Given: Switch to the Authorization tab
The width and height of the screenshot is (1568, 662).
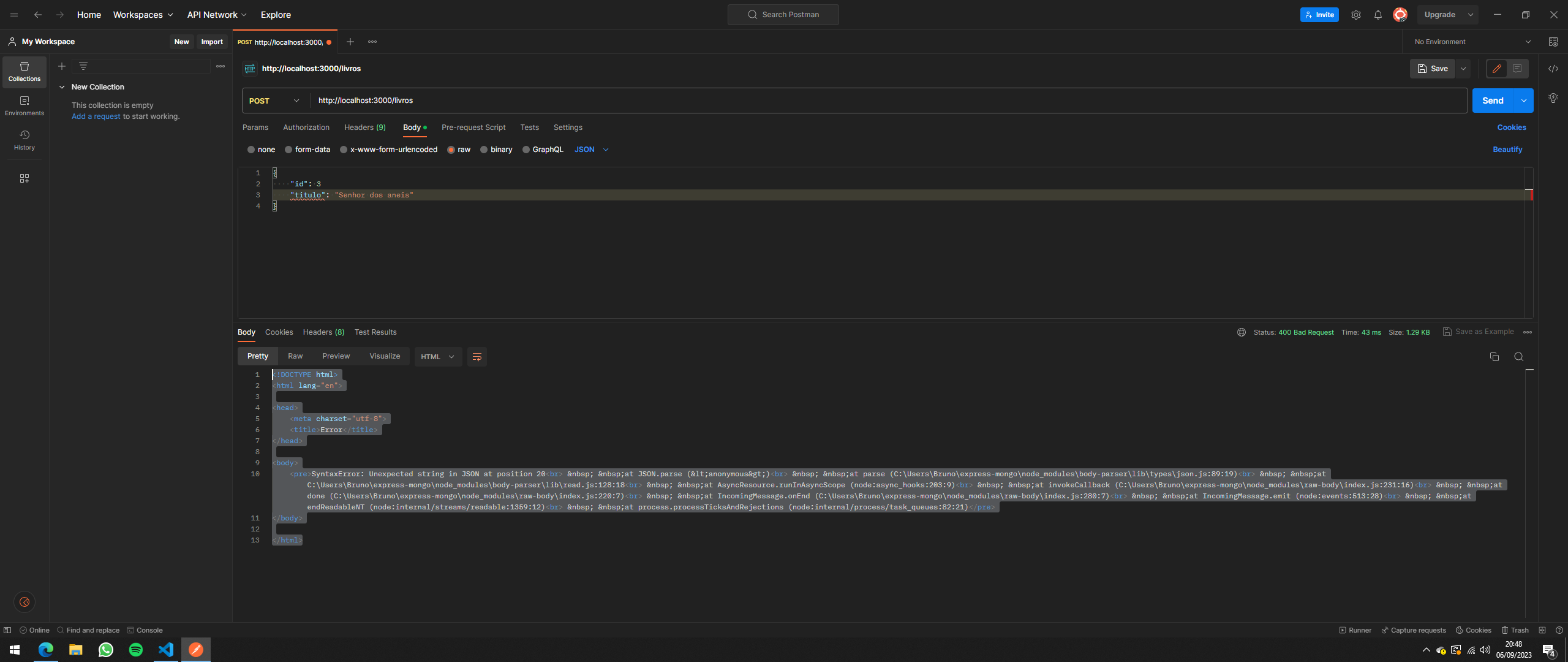Looking at the screenshot, I should pyautogui.click(x=306, y=127).
